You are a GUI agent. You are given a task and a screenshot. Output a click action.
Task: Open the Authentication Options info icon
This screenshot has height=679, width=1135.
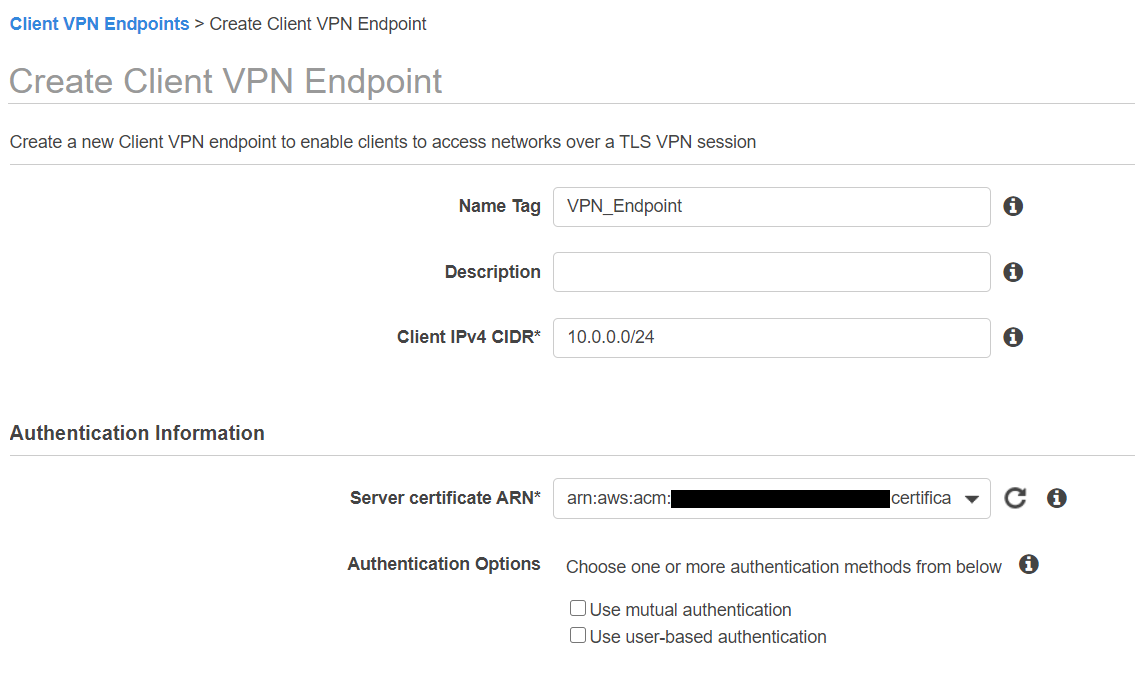tap(1028, 565)
